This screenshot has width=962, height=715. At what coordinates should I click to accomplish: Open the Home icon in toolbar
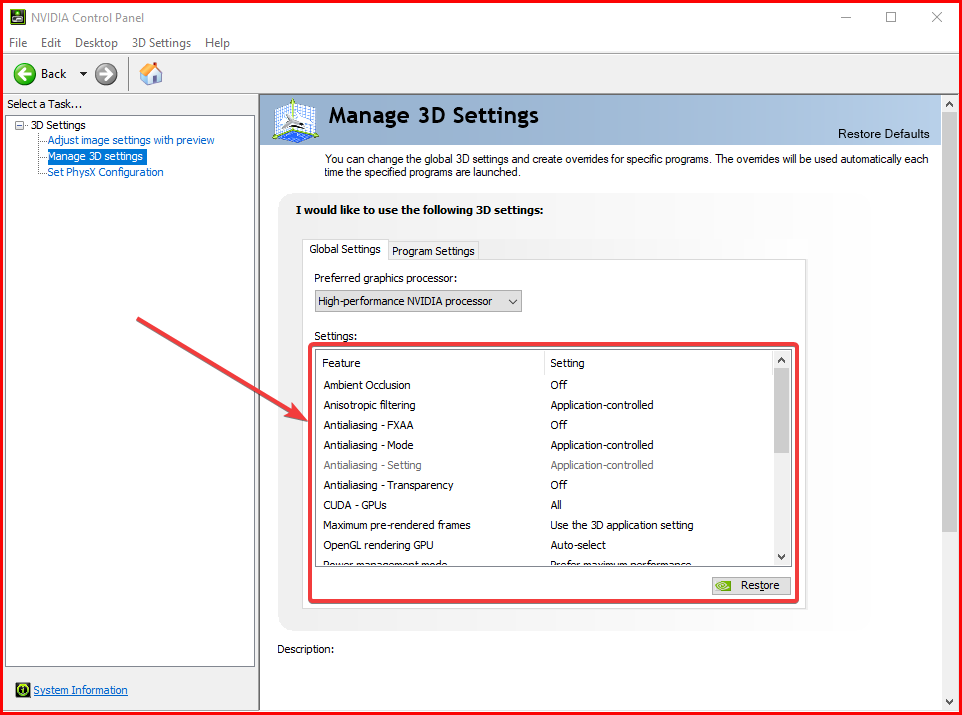pyautogui.click(x=151, y=74)
